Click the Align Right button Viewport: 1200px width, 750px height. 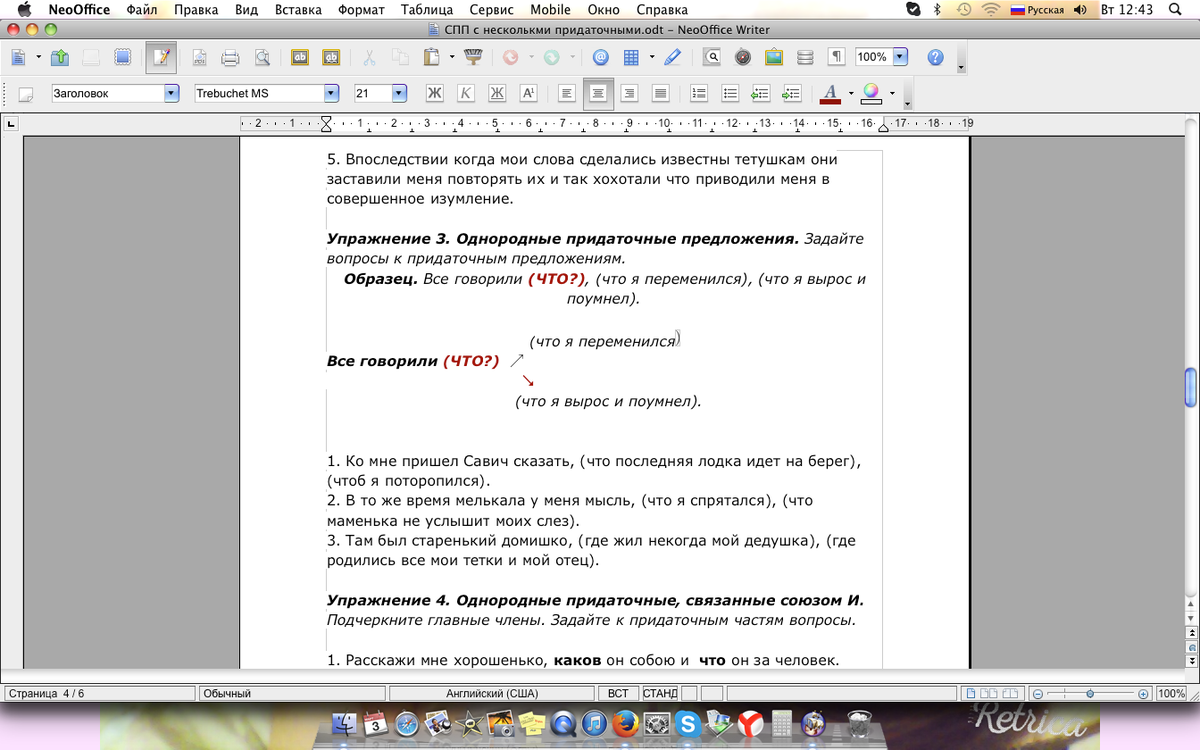click(629, 93)
